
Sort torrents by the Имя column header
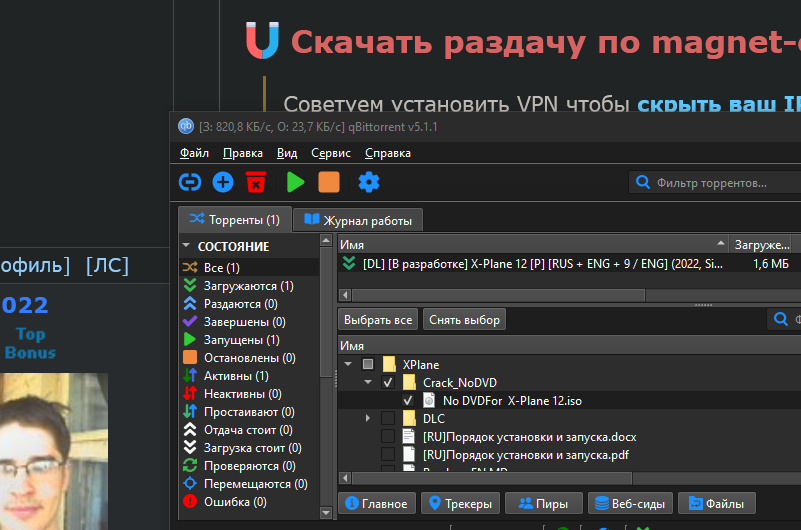click(x=533, y=245)
